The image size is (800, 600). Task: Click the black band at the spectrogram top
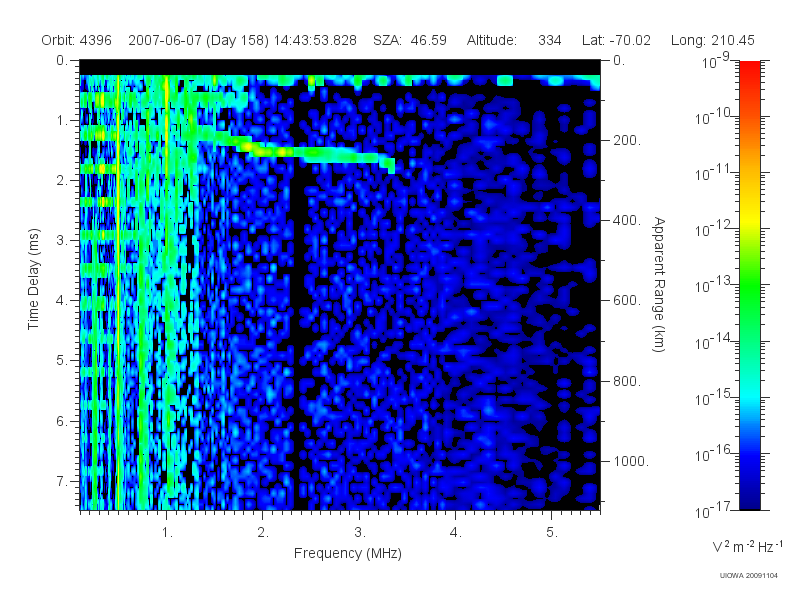pyautogui.click(x=340, y=67)
